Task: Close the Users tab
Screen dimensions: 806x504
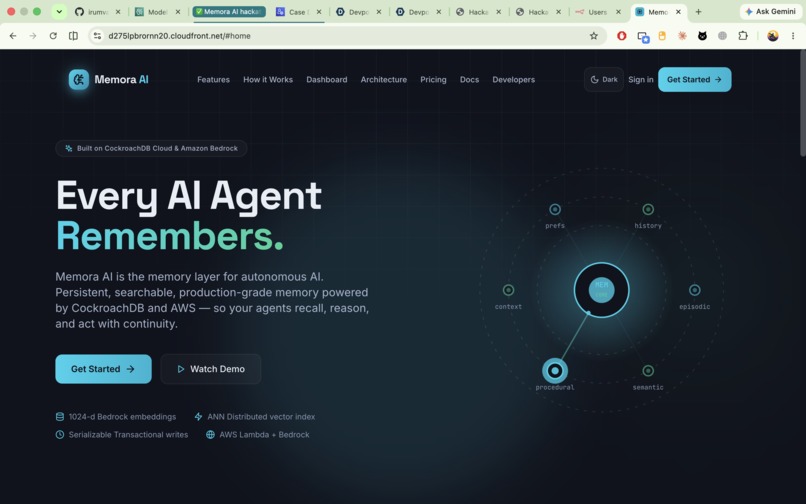Action: click(x=618, y=12)
